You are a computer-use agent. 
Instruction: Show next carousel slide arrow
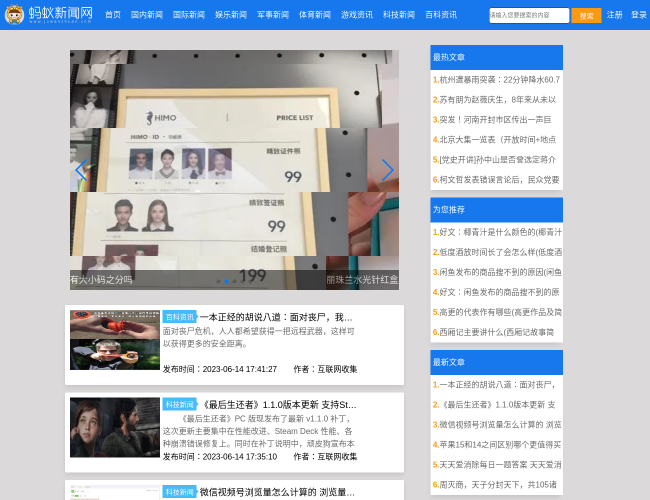(x=387, y=170)
